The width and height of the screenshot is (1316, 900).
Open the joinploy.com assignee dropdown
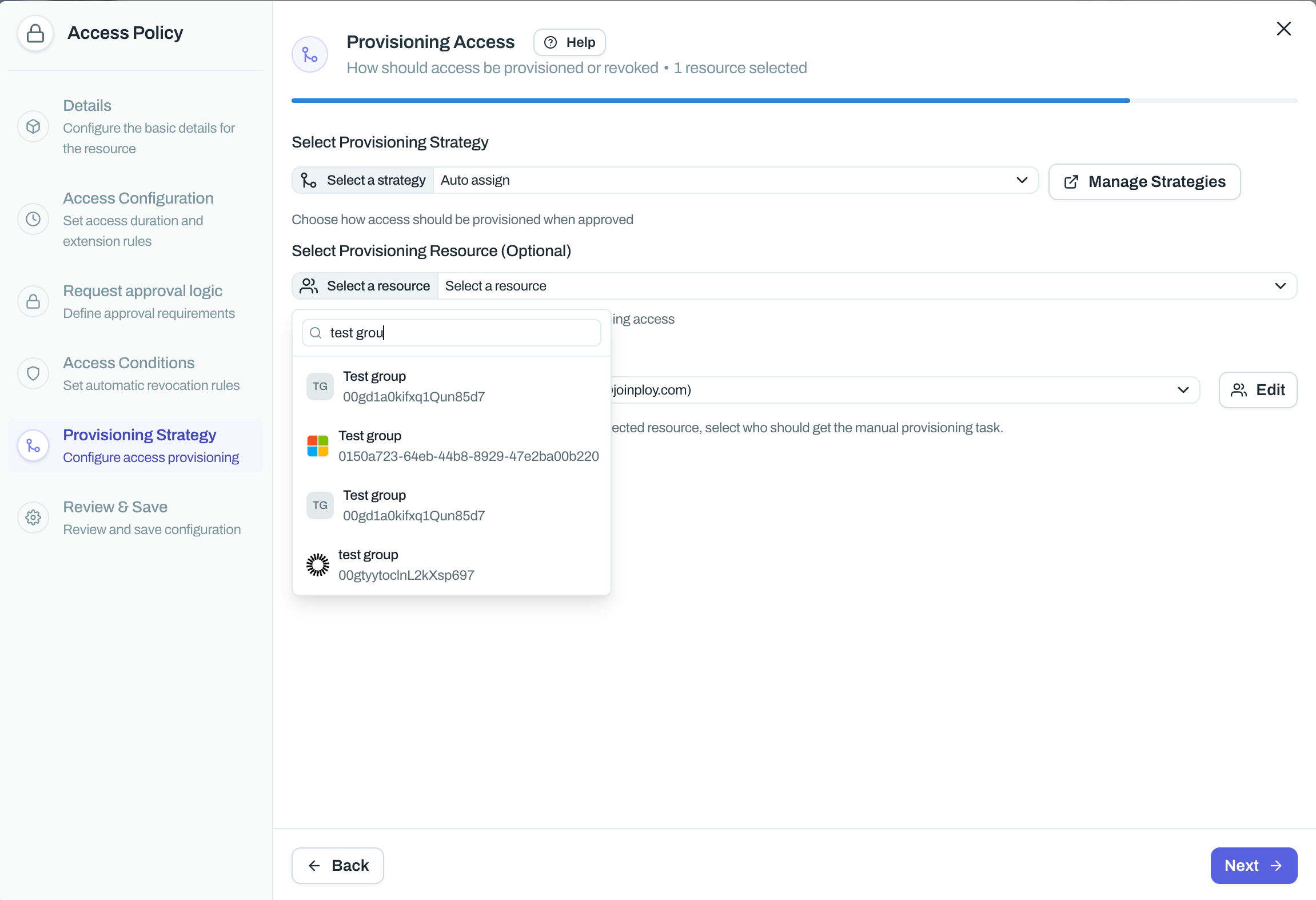tap(1183, 390)
